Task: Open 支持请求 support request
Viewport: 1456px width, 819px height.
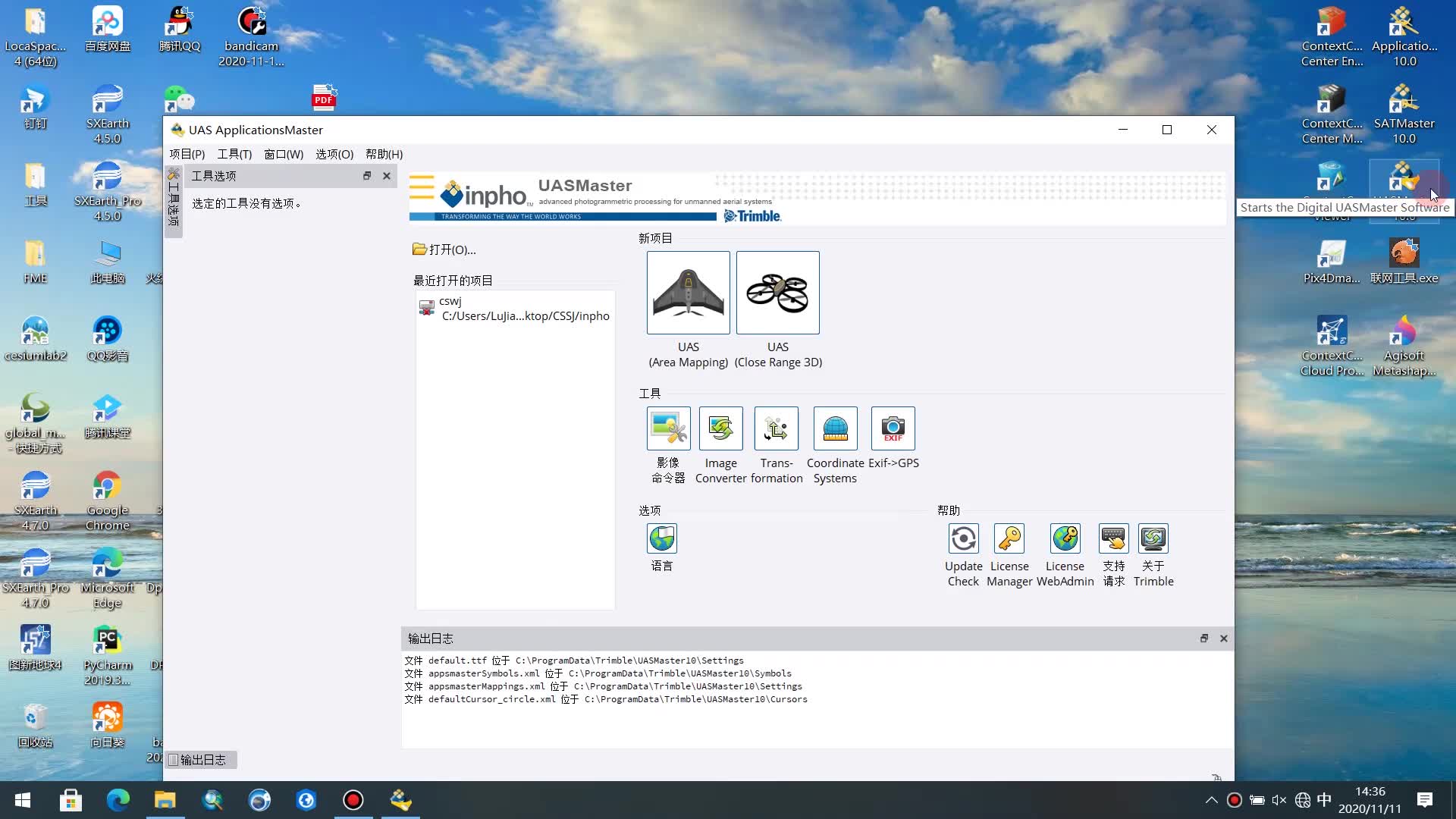Action: pos(1113,538)
